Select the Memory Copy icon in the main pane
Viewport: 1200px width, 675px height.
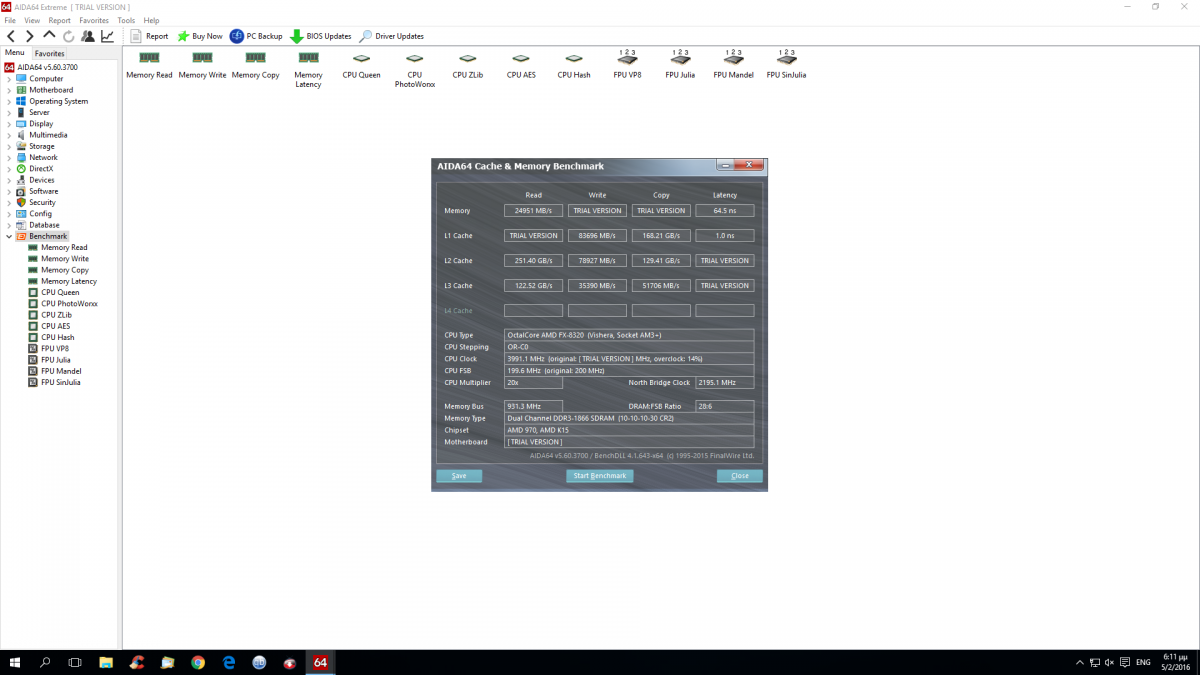point(255,65)
